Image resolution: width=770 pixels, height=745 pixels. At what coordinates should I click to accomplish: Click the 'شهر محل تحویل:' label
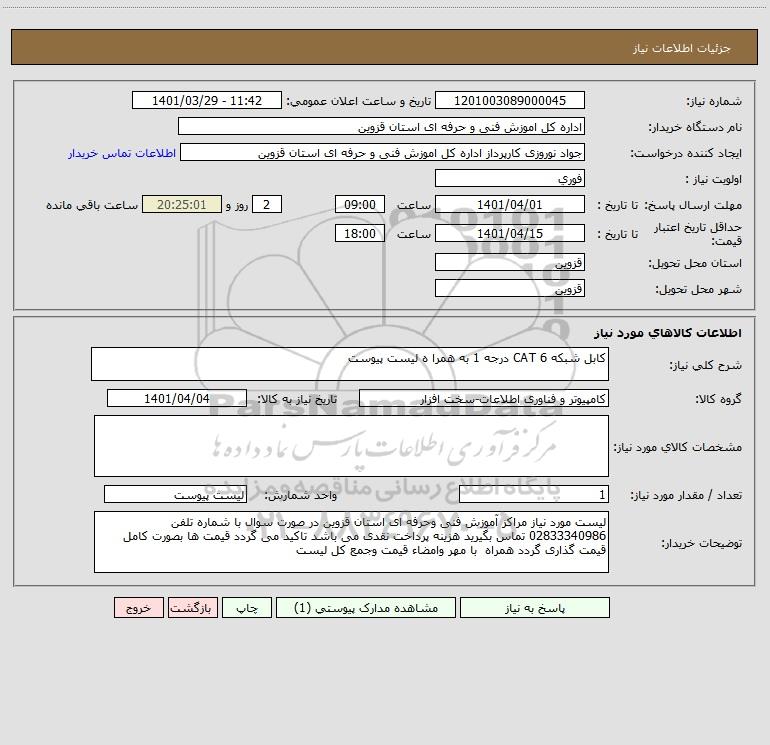(699, 289)
